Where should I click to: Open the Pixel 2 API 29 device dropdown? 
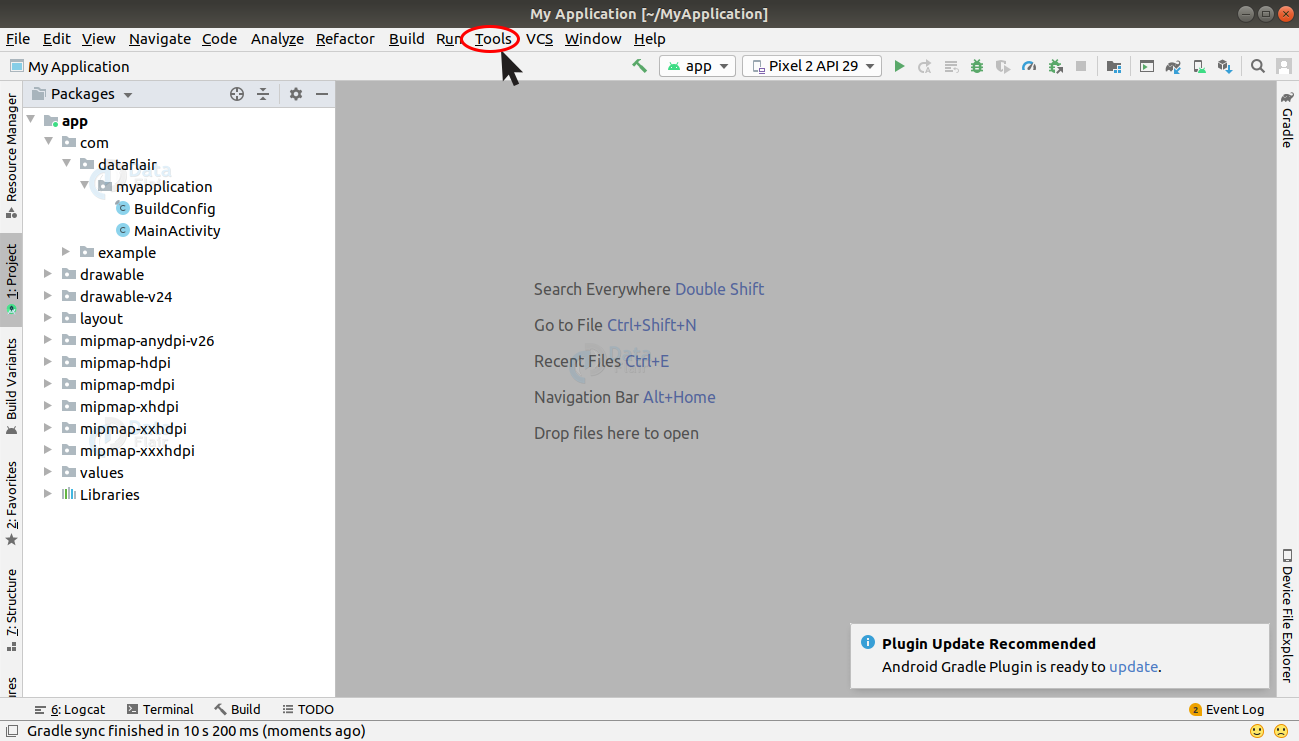coord(811,66)
